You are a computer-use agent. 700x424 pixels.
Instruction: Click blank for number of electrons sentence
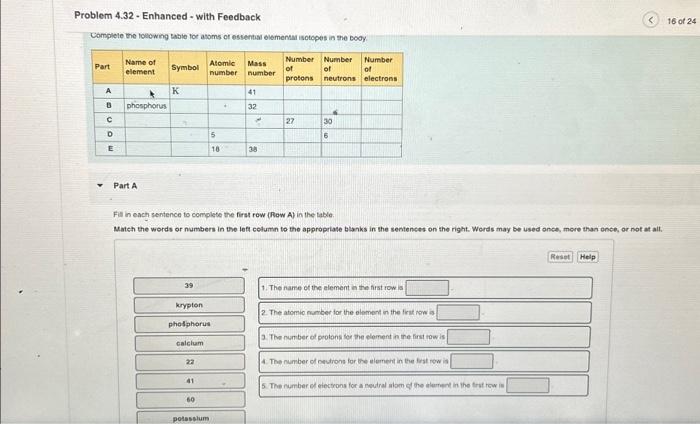tap(528, 385)
